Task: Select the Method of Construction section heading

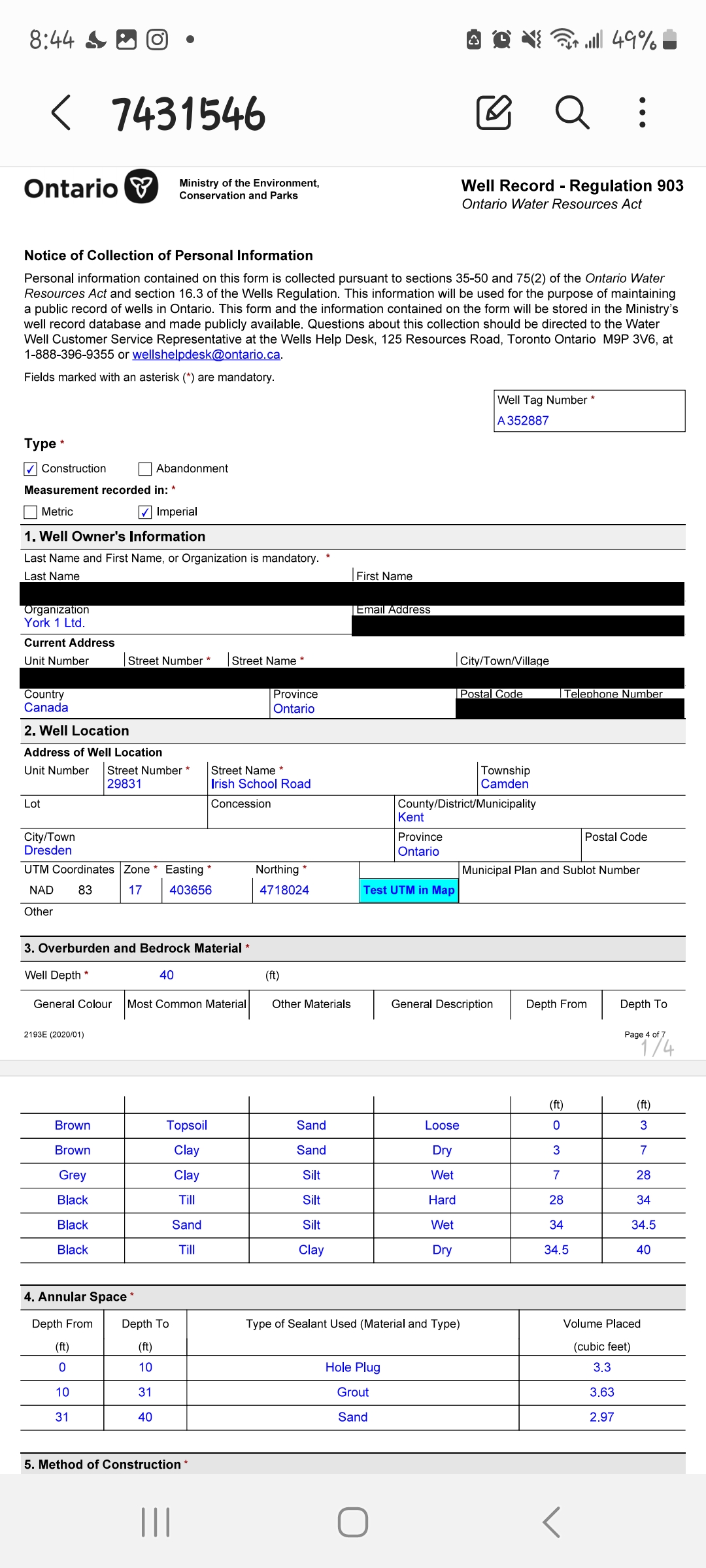Action: click(103, 1465)
